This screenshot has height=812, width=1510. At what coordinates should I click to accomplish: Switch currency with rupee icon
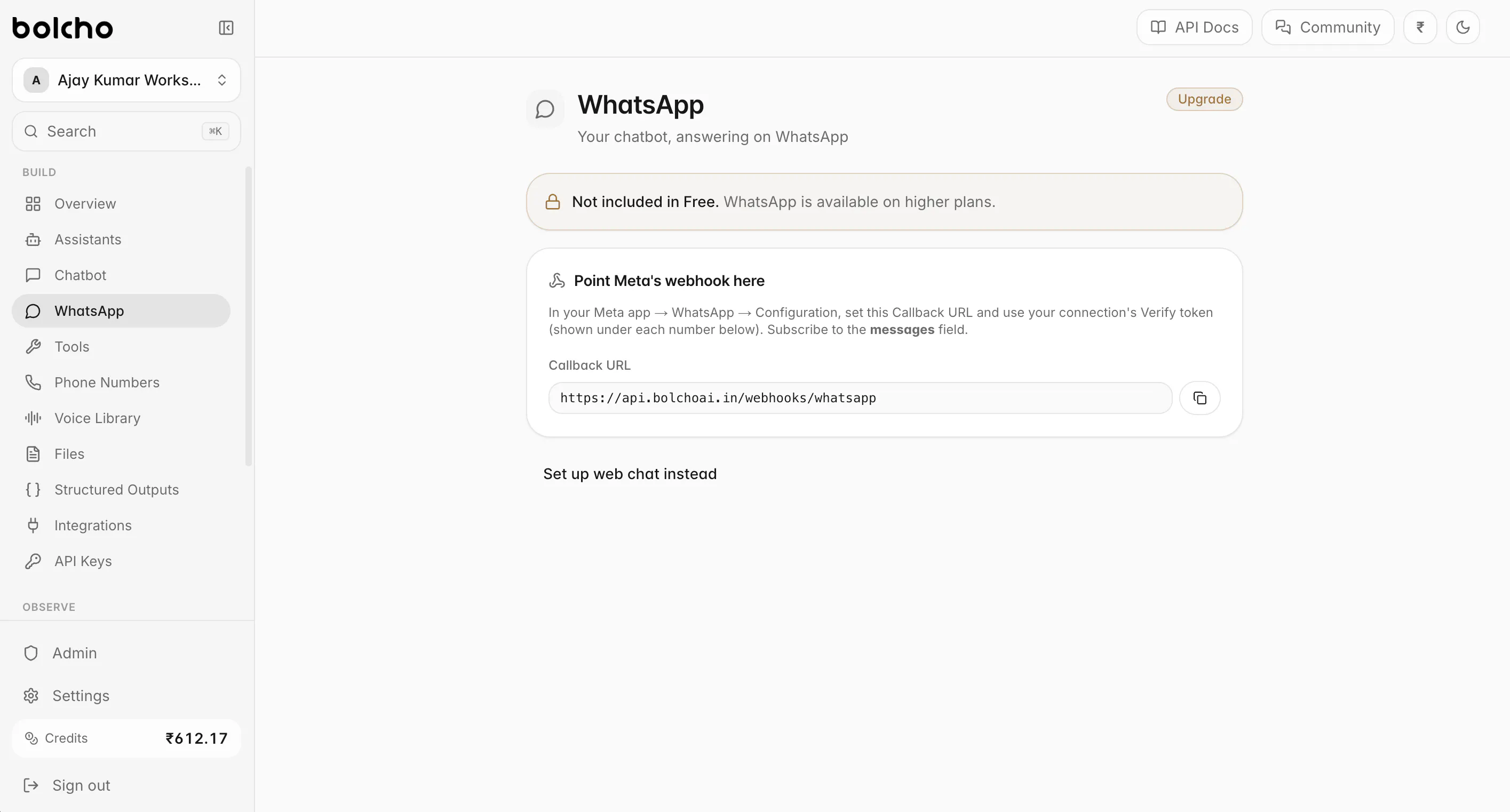coord(1420,27)
